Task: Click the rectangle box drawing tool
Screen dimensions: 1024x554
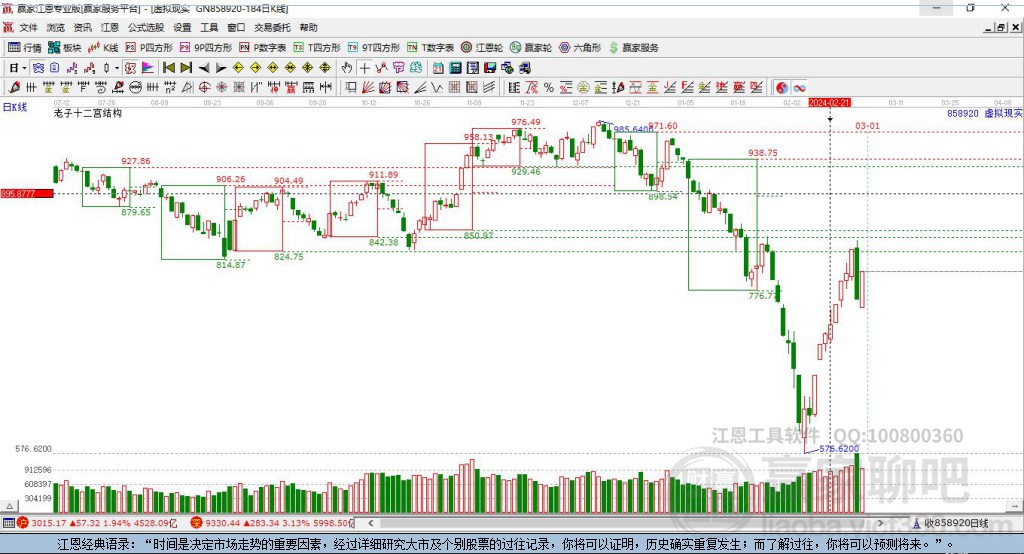Action: click(x=351, y=88)
